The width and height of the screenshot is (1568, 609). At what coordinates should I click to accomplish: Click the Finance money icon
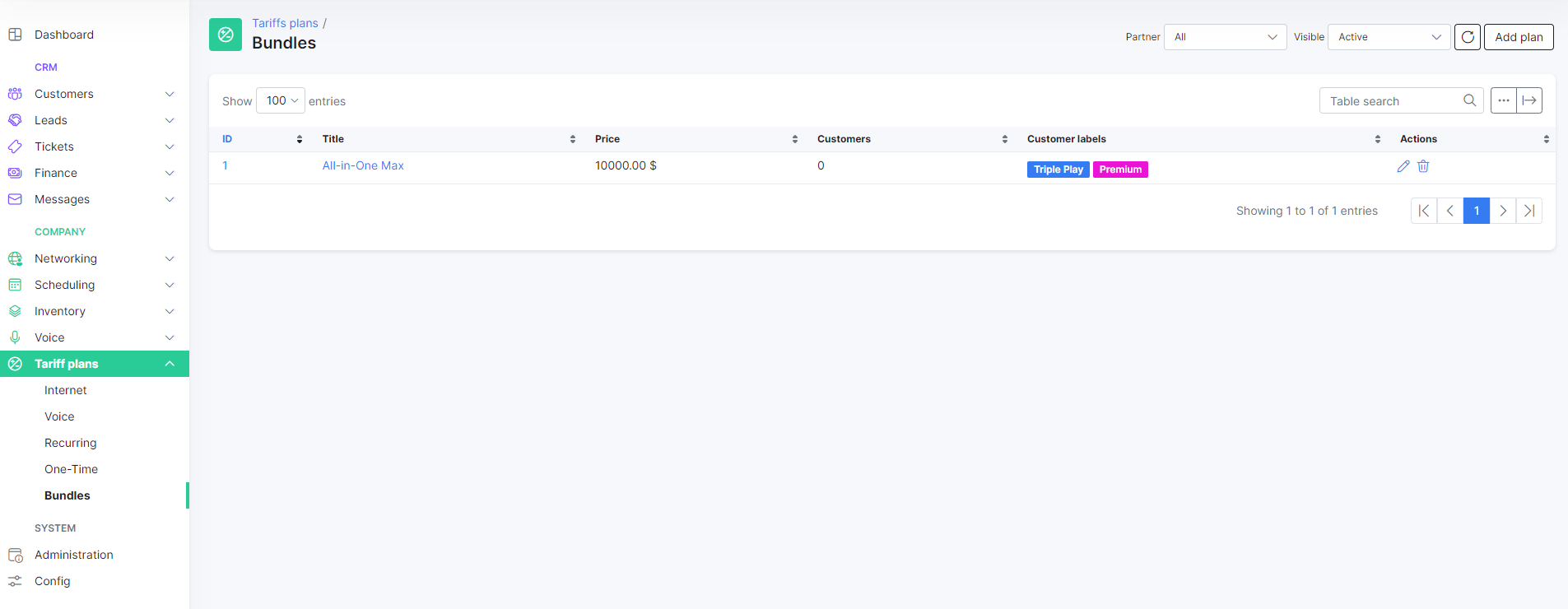coord(15,173)
